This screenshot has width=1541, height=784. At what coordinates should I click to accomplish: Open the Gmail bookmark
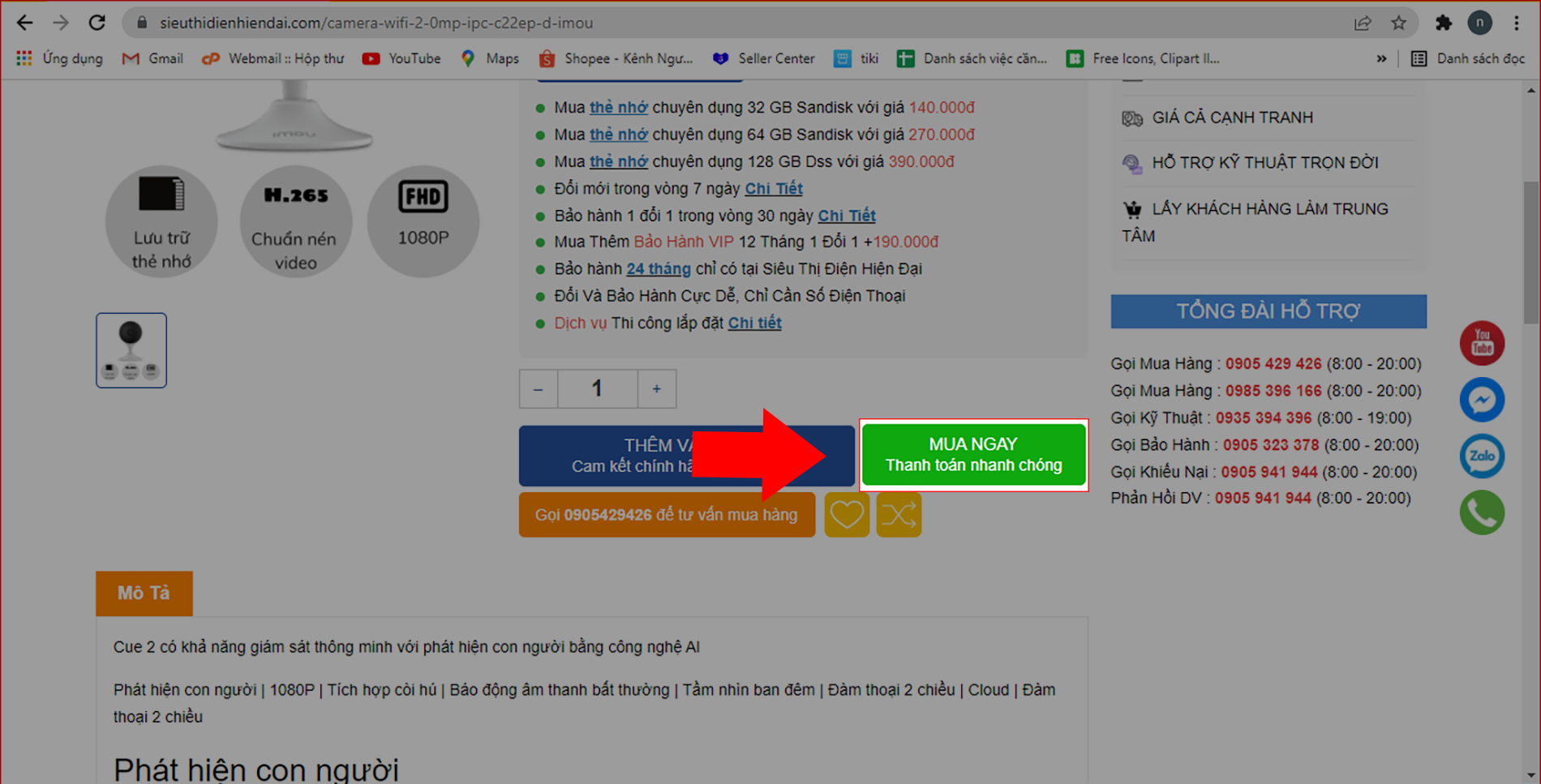click(152, 58)
